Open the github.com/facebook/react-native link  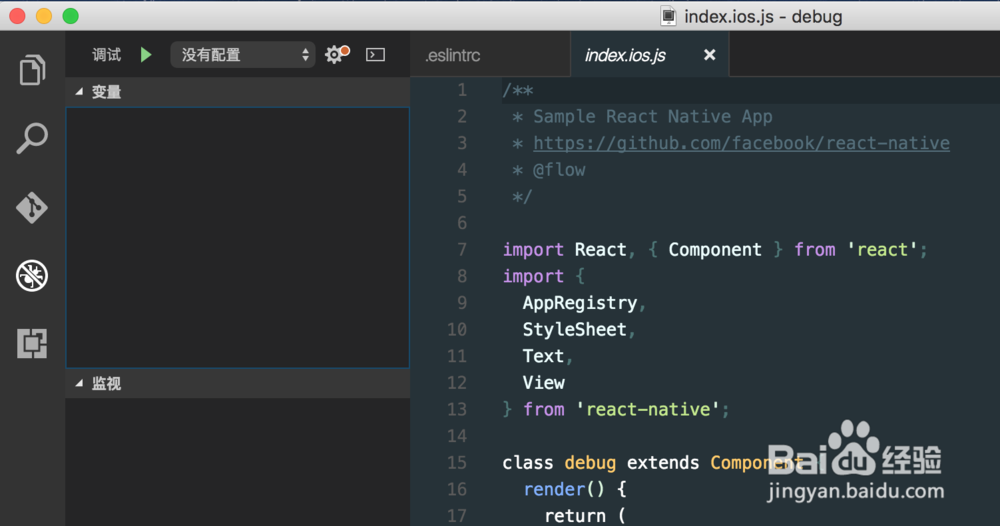click(741, 143)
